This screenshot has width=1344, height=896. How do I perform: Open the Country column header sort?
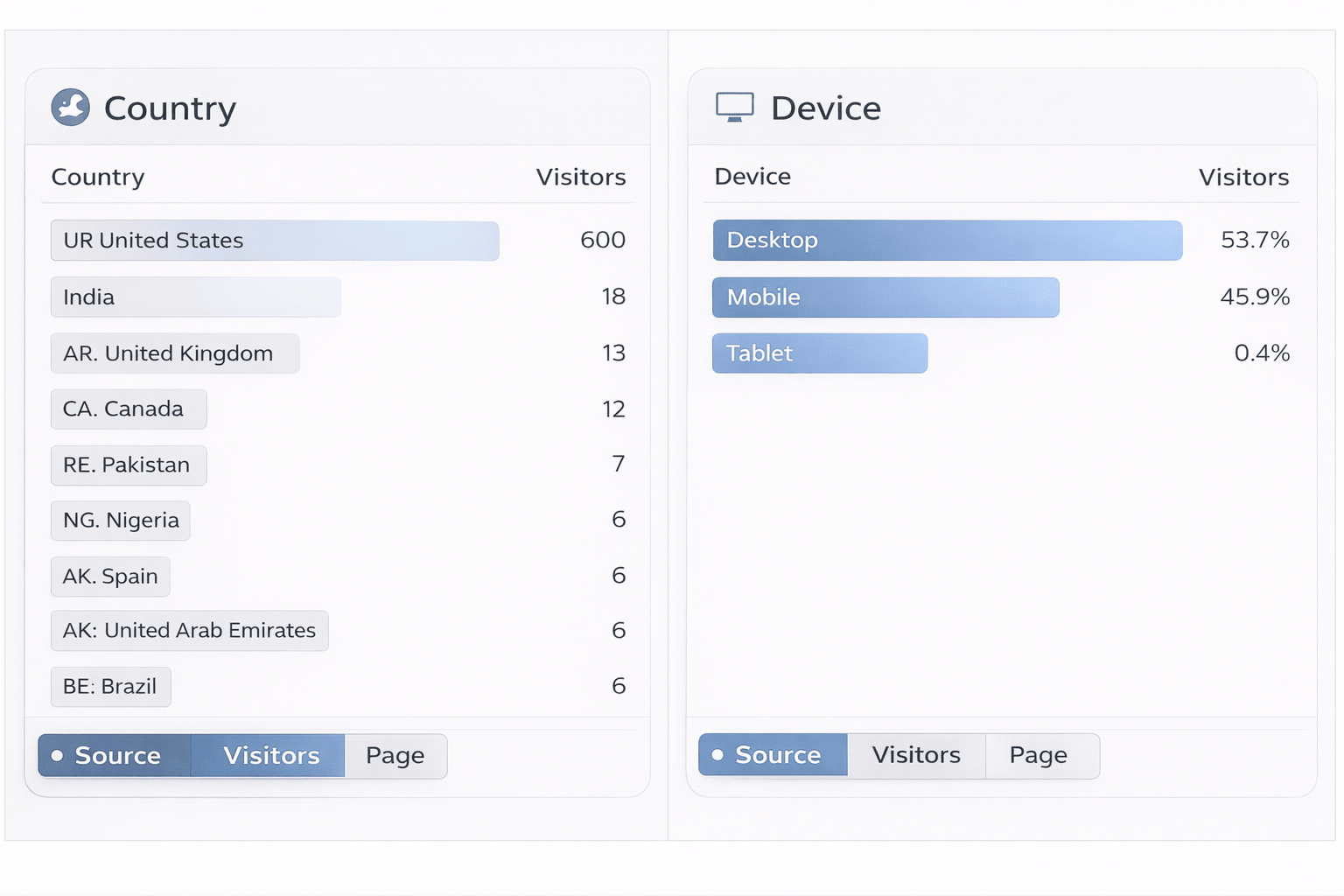98,177
